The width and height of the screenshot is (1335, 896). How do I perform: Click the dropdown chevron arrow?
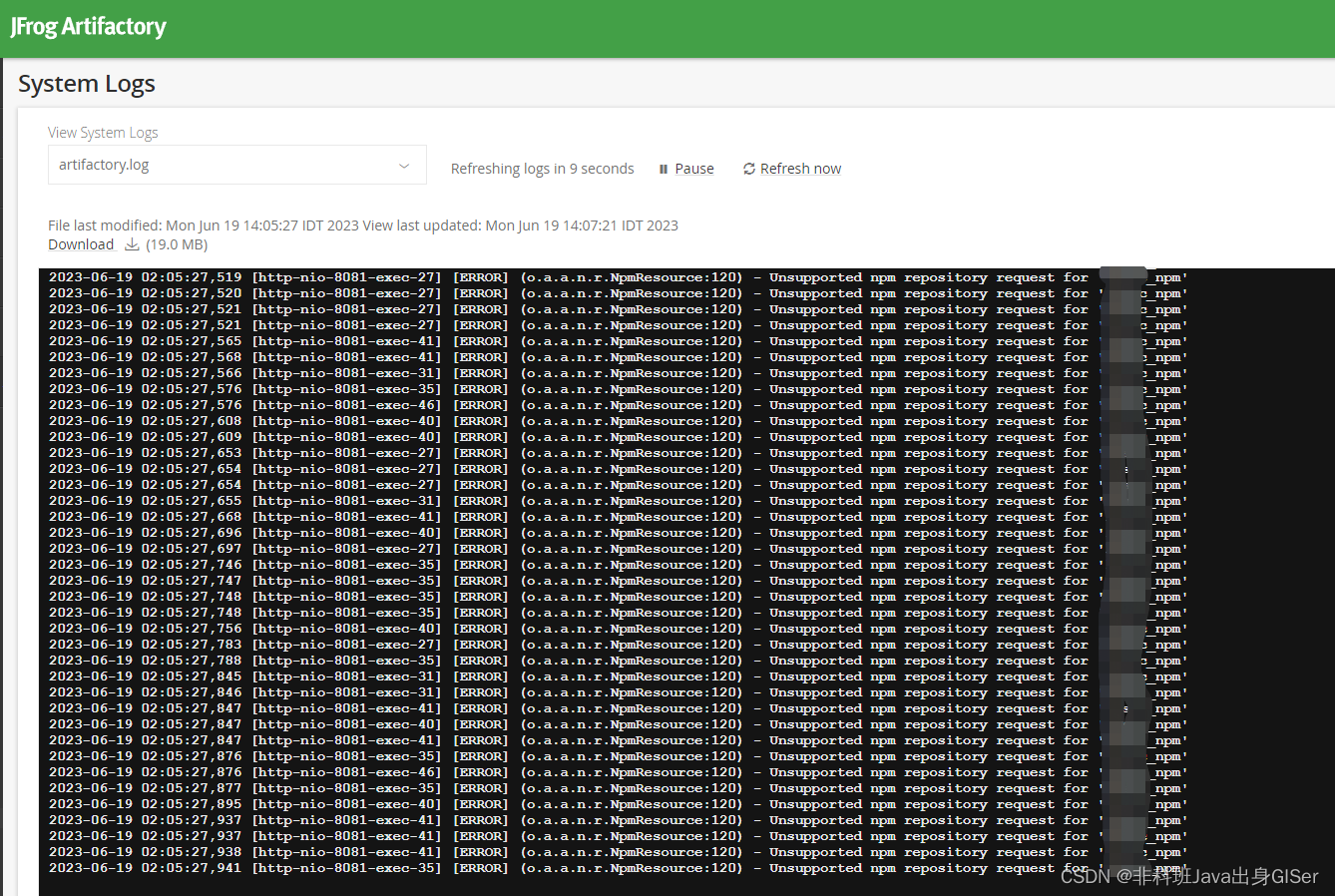point(404,166)
